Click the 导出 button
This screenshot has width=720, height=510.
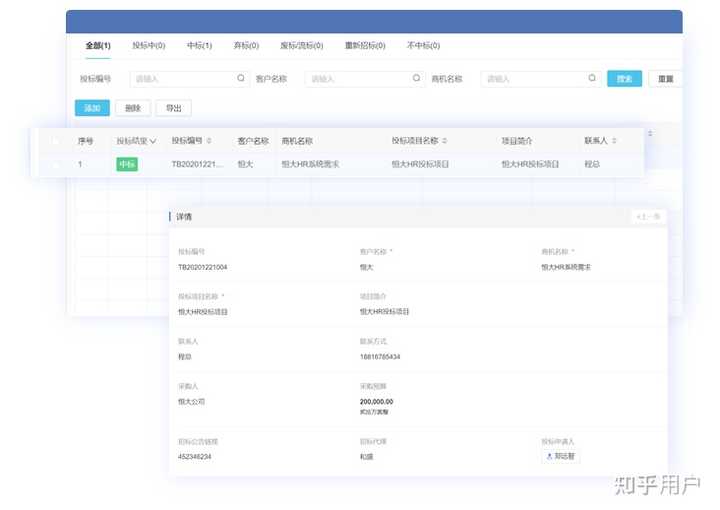point(173,108)
